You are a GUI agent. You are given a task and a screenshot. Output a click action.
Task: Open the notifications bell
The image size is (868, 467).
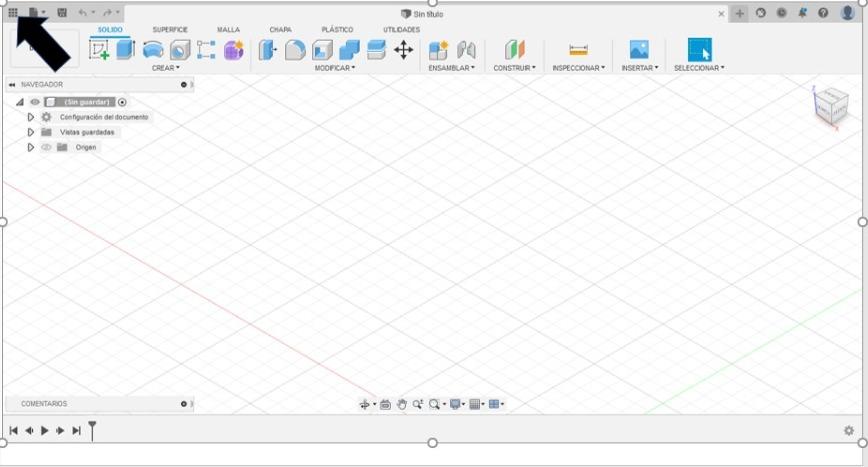[x=802, y=12]
